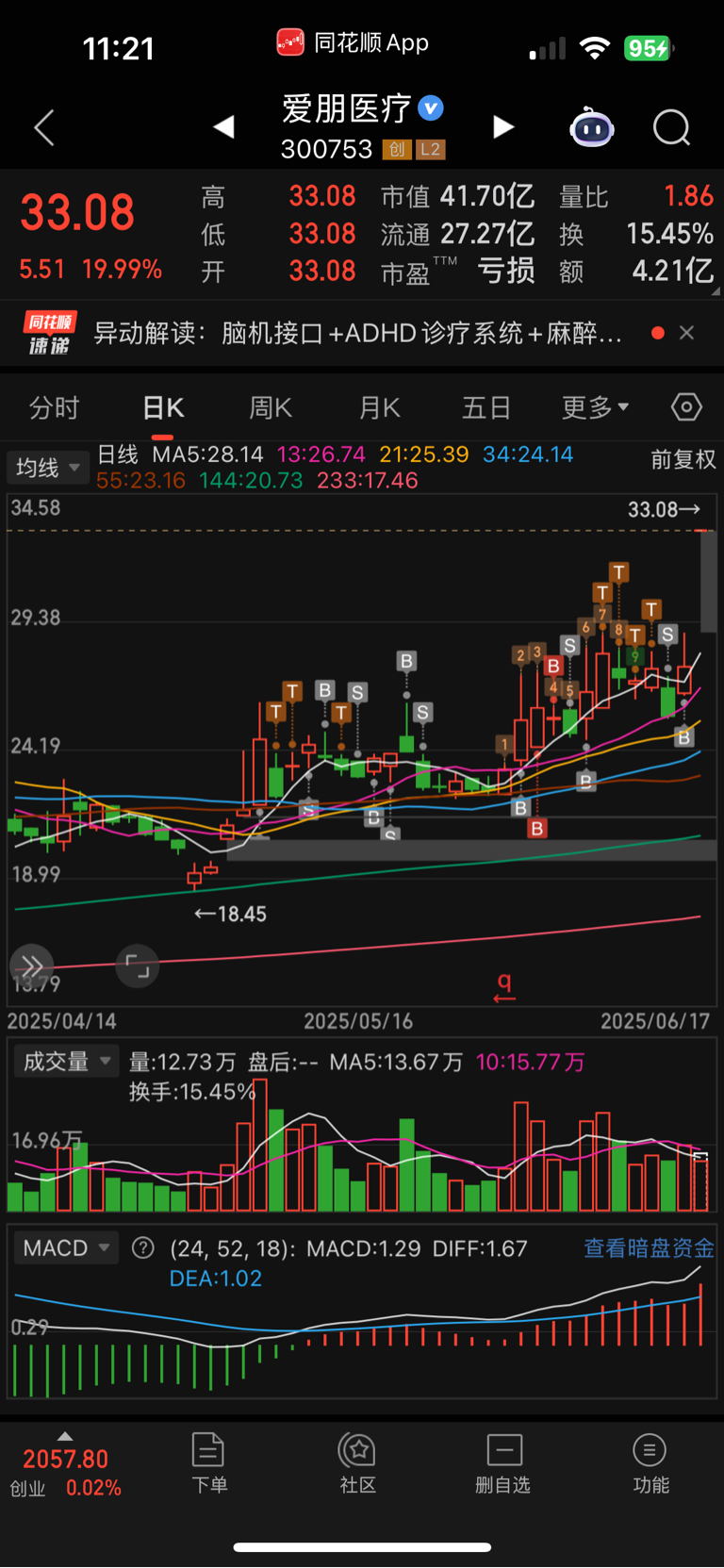
Task: Open 社区 community button
Action: (x=358, y=1463)
